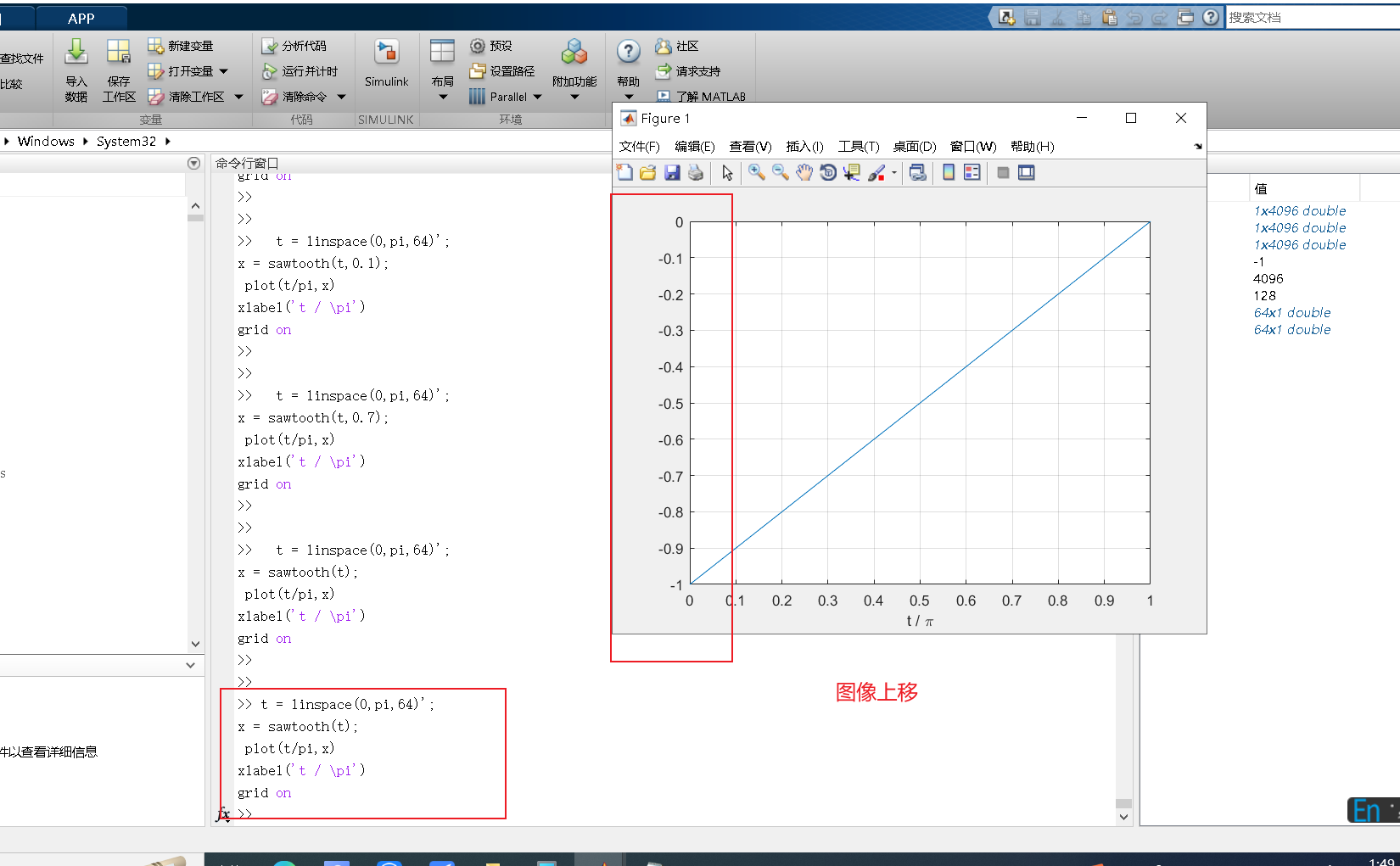
Task: Open the 编辑(E) menu in Figure 1
Action: (695, 147)
